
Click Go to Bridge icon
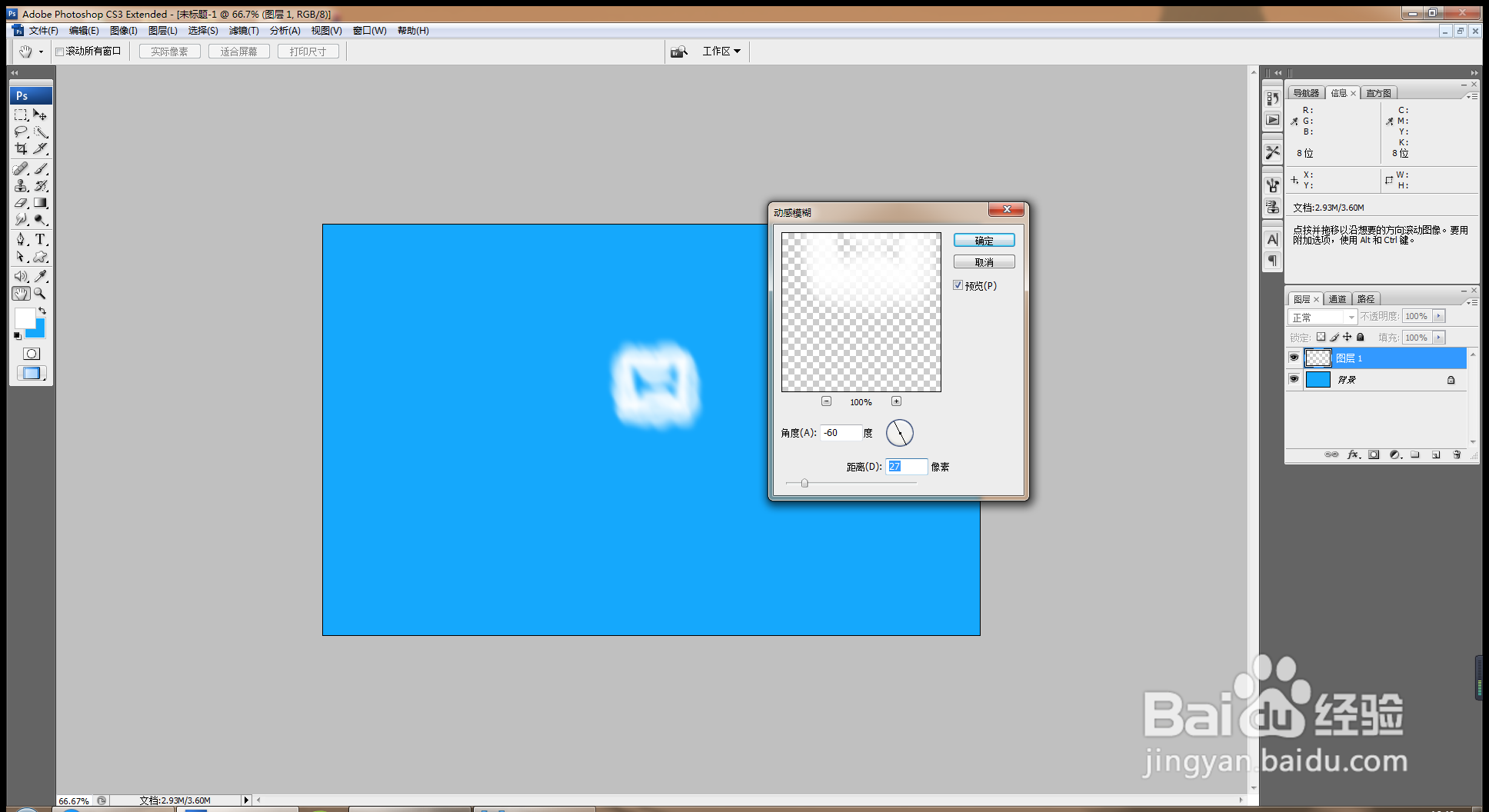click(678, 52)
